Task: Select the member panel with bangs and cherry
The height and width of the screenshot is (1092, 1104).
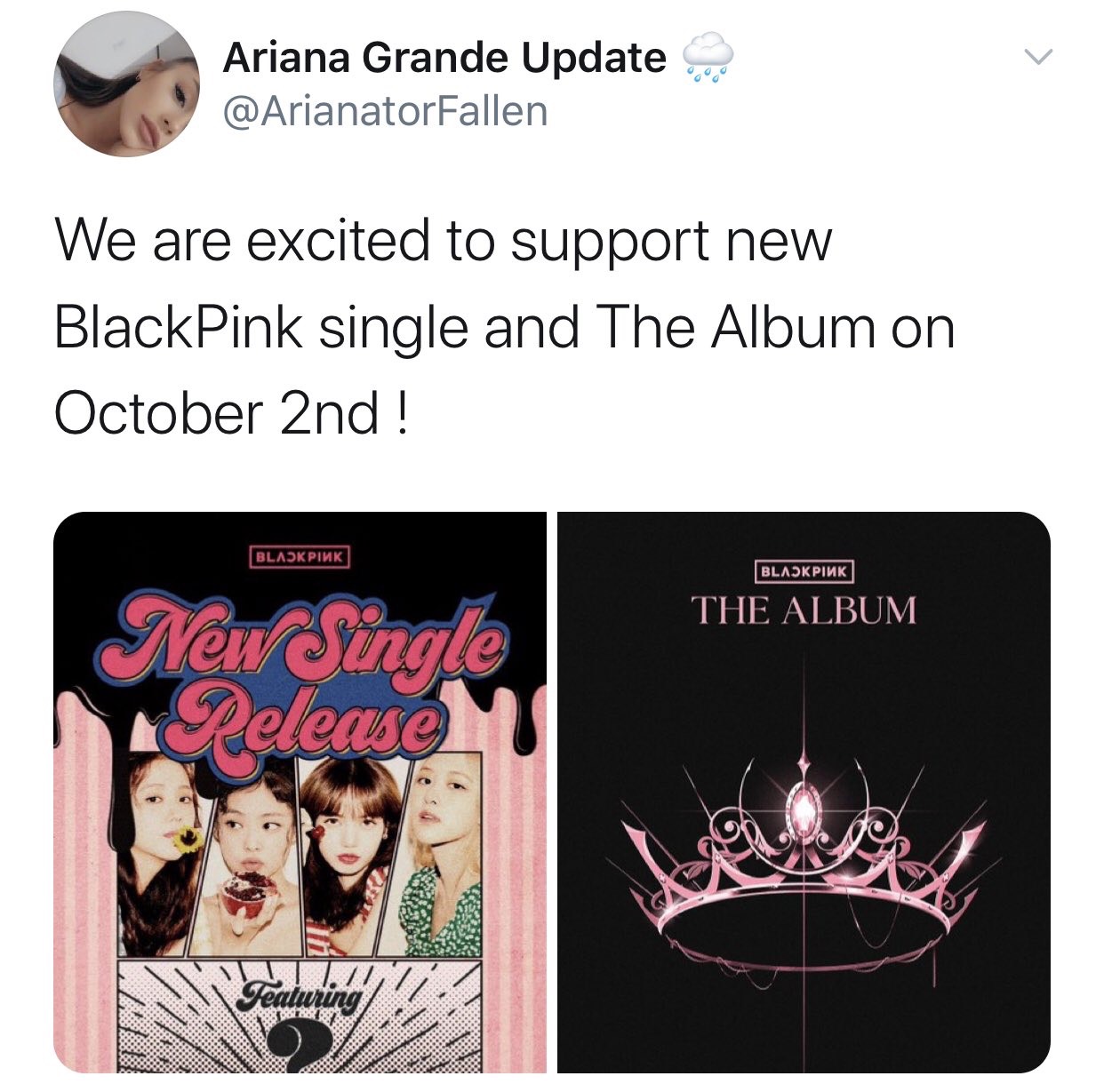Action: tap(347, 855)
